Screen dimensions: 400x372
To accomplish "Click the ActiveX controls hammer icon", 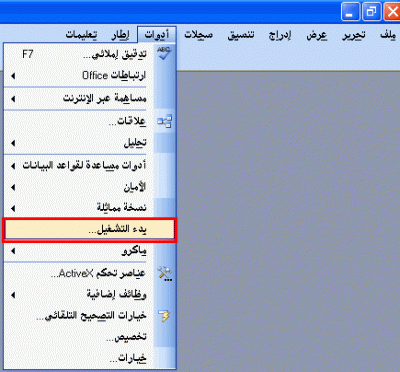I will pyautogui.click(x=164, y=274).
